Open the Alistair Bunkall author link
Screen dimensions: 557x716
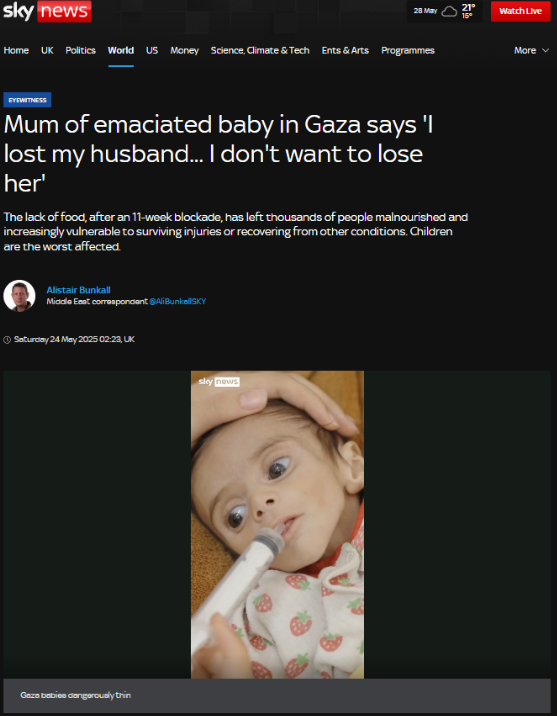pyautogui.click(x=79, y=290)
